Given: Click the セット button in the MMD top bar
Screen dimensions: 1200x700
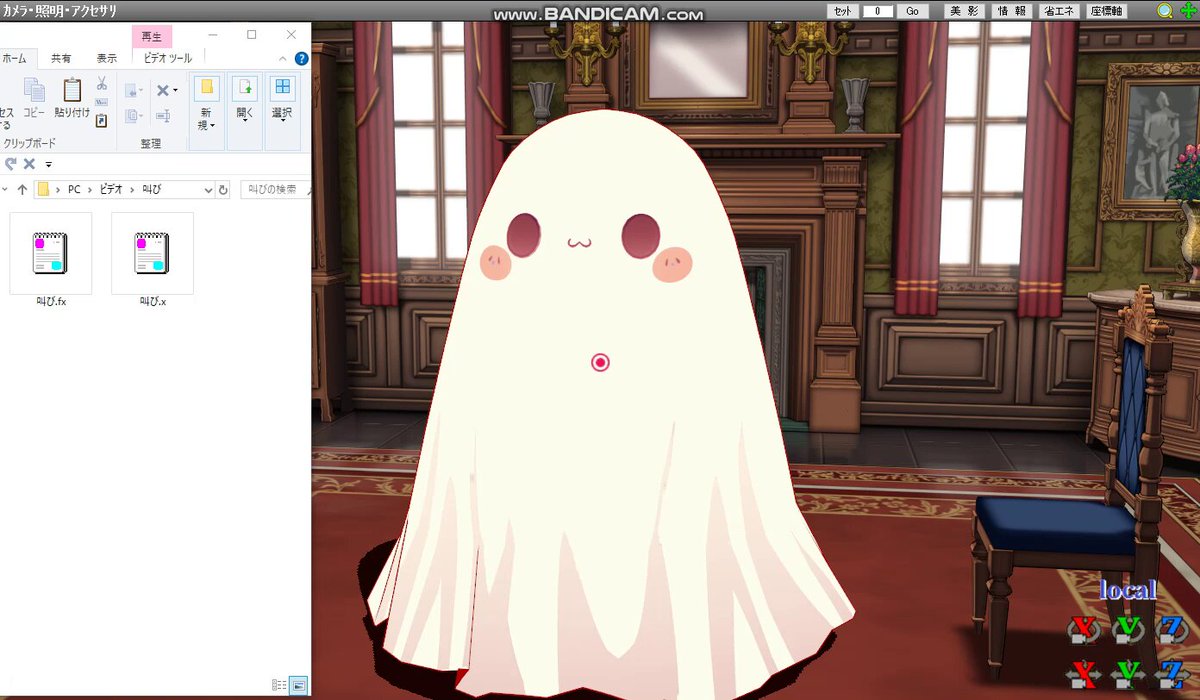Looking at the screenshot, I should click(842, 11).
